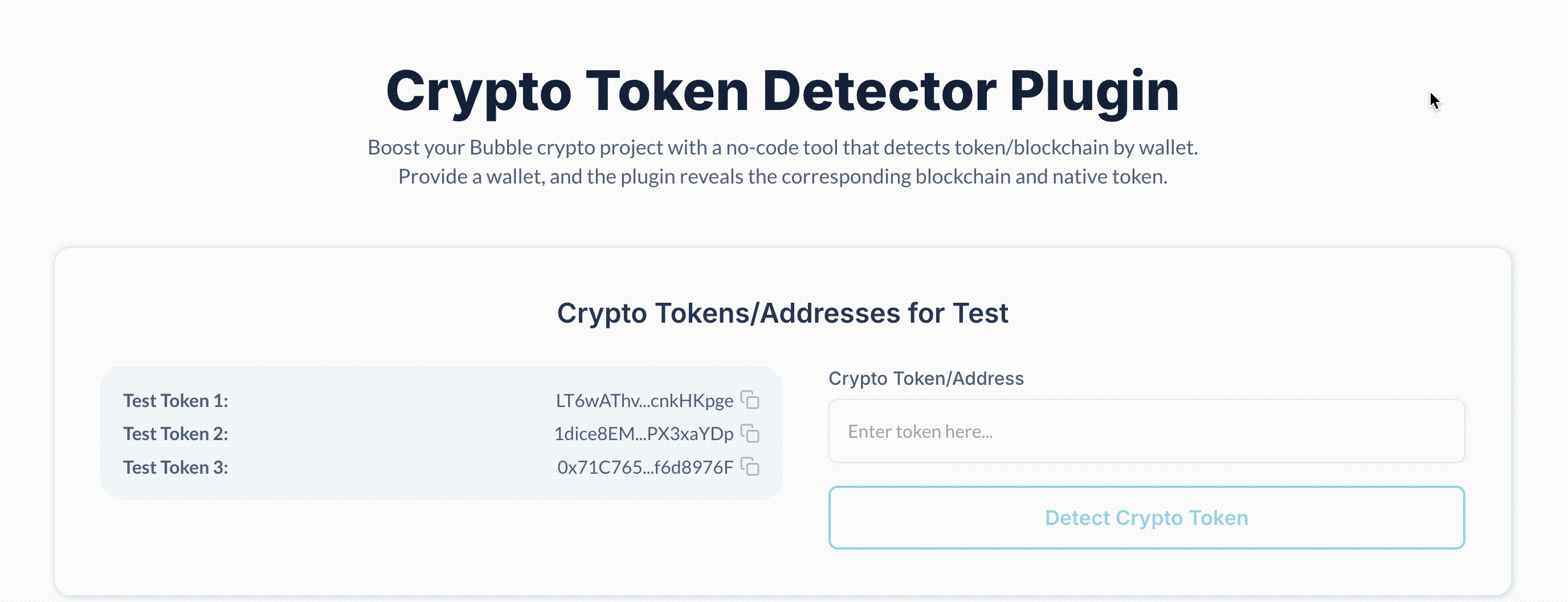
Task: Click the copy icon beside the 0x71C765 address
Action: 752,467
